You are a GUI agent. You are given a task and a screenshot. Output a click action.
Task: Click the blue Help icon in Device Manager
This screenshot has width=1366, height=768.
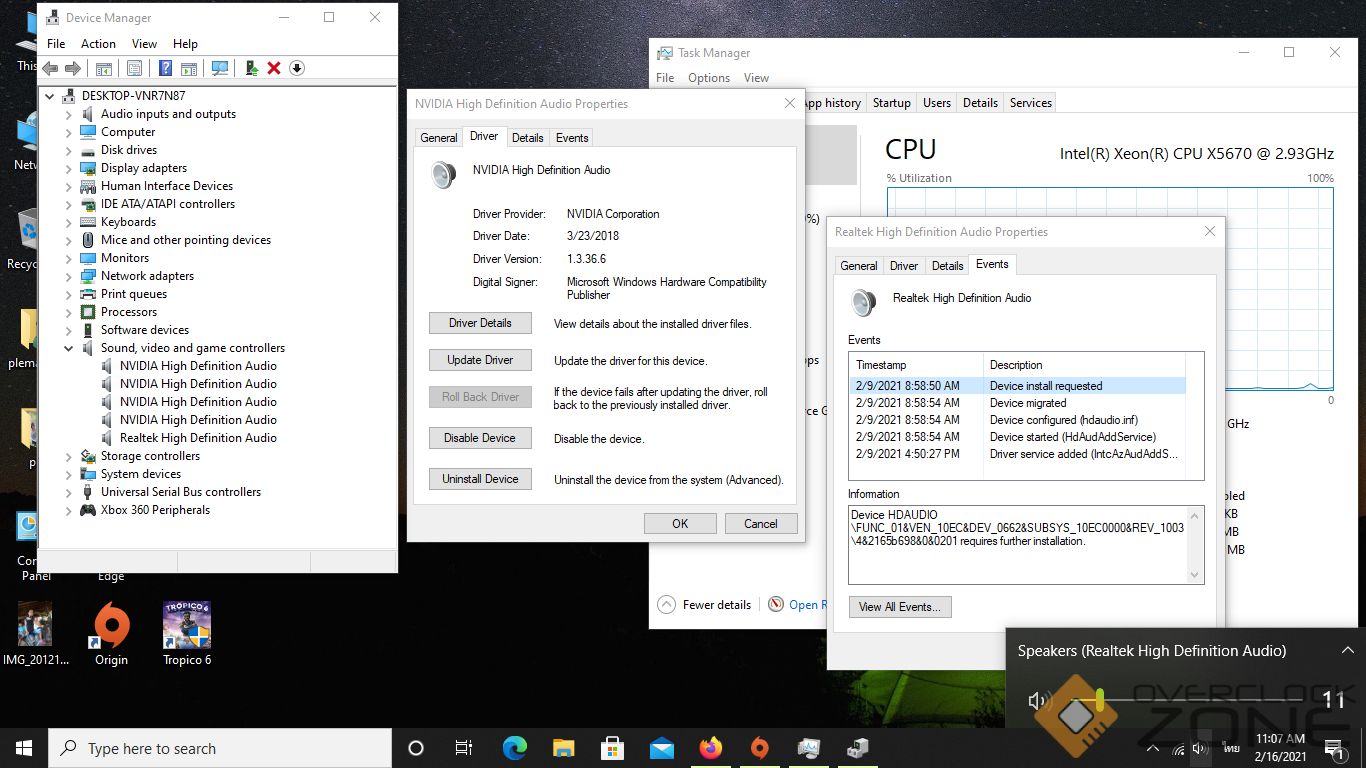click(x=166, y=68)
